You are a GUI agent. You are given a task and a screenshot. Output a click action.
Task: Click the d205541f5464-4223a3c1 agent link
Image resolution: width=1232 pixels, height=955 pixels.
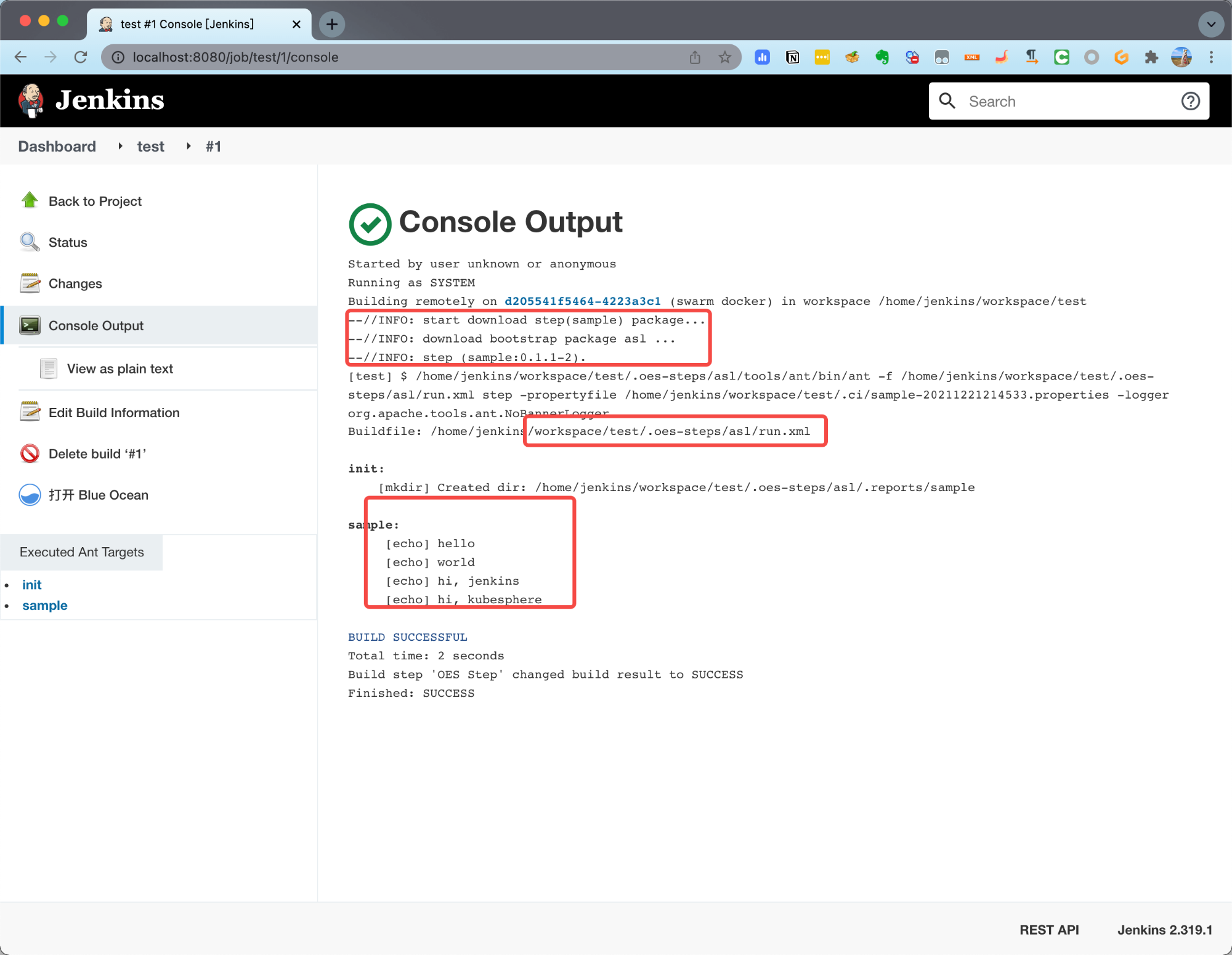click(x=582, y=301)
